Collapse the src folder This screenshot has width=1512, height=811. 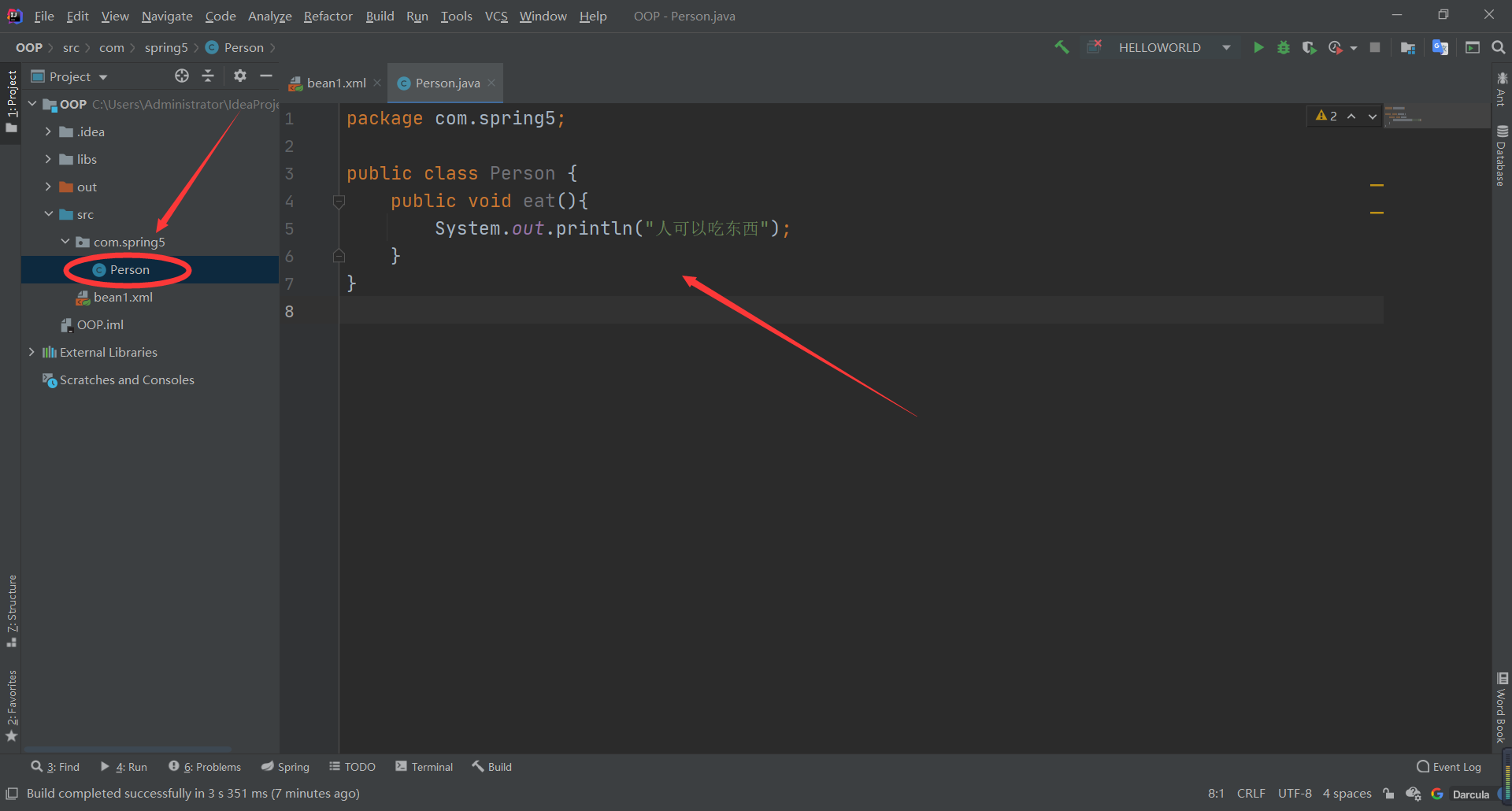(48, 214)
